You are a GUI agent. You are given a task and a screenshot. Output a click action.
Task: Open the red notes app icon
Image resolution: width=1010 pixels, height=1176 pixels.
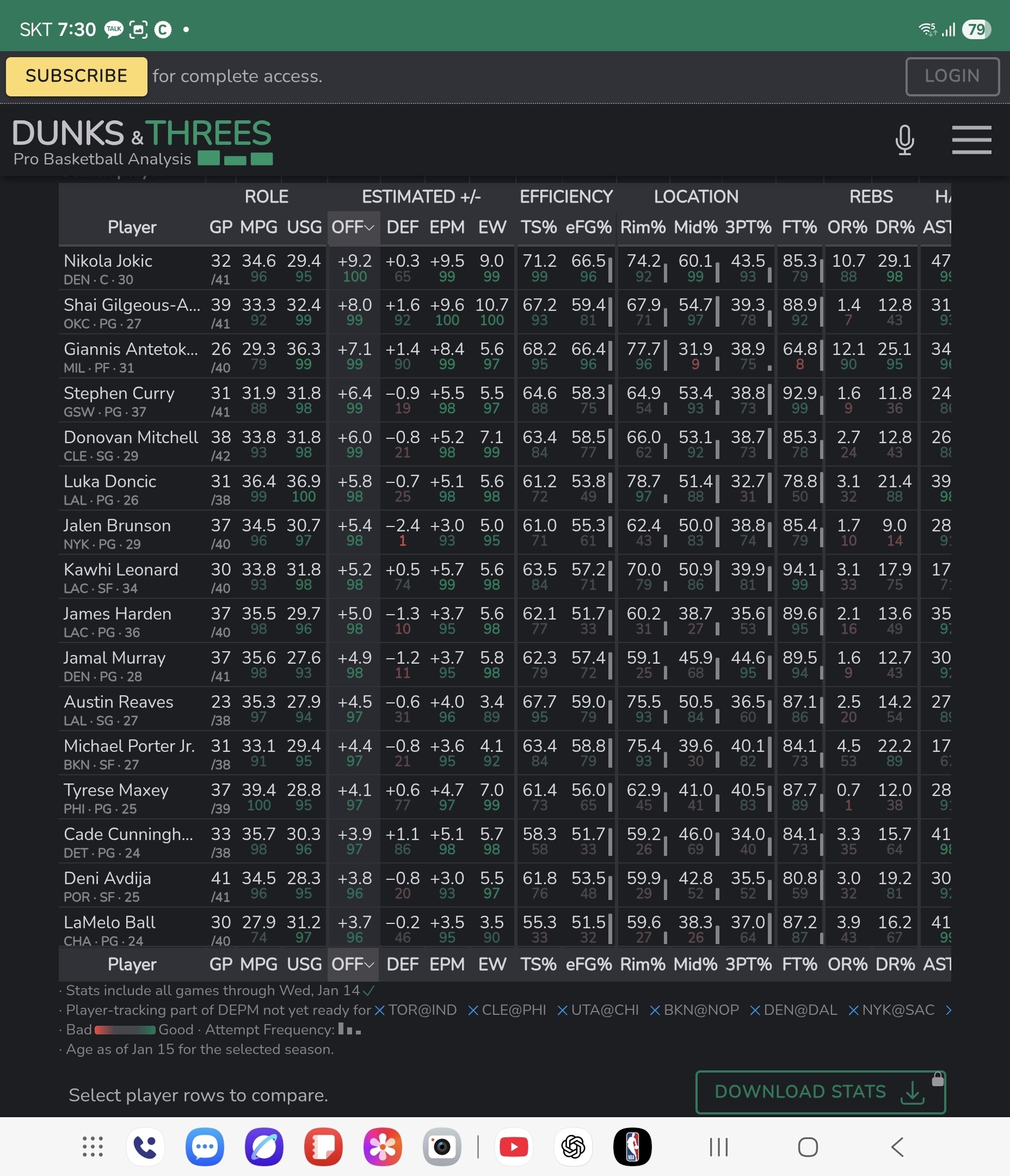(x=323, y=1147)
